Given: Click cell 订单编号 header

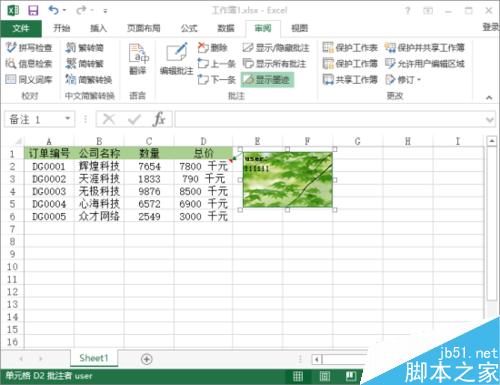Looking at the screenshot, I should [49, 153].
